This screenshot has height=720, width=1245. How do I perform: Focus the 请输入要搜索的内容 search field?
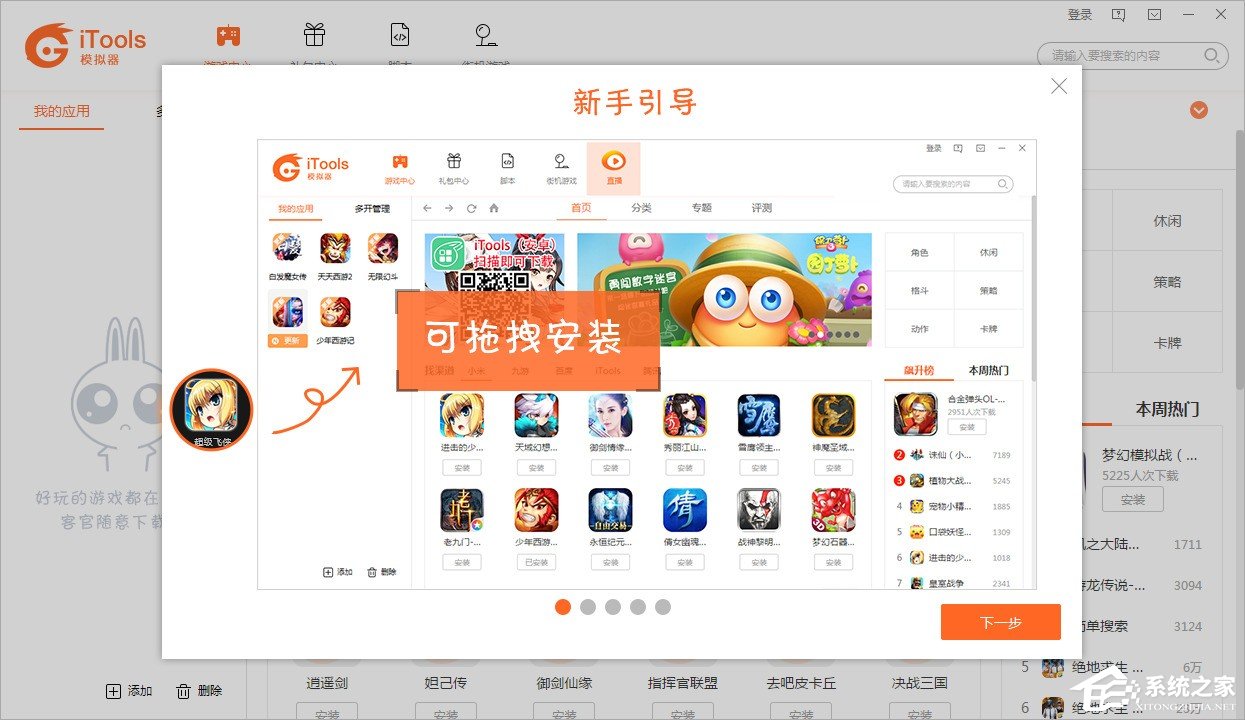pos(1132,56)
